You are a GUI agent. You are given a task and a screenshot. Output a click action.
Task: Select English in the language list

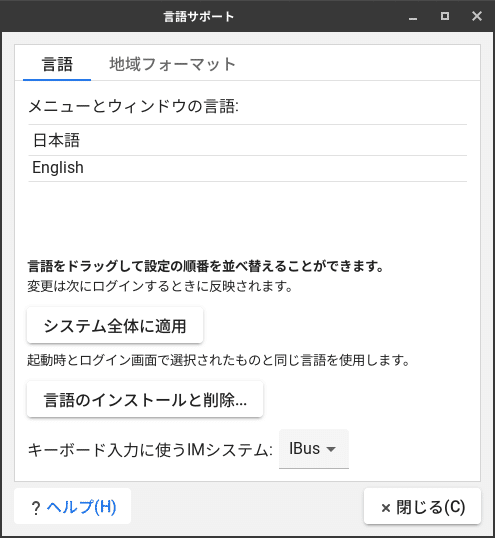(x=247, y=168)
